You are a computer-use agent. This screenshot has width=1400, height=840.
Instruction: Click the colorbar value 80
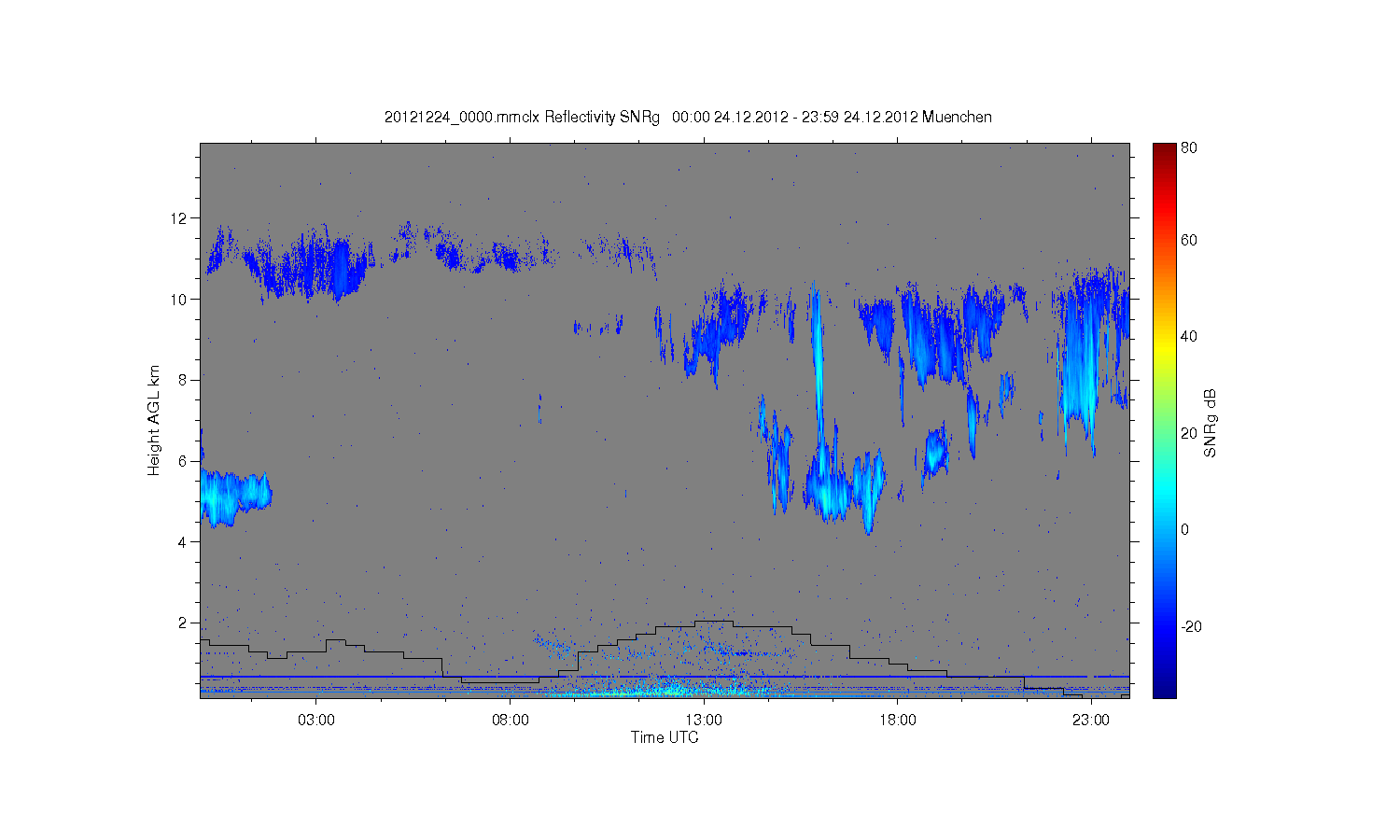[1189, 147]
